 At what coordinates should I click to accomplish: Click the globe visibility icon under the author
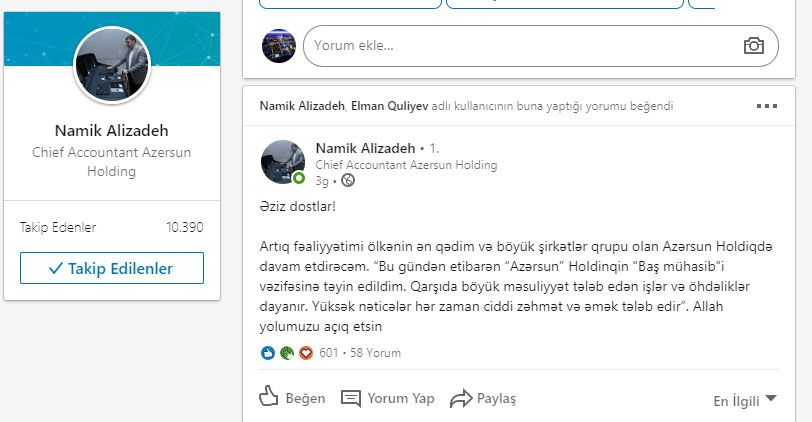coord(348,181)
